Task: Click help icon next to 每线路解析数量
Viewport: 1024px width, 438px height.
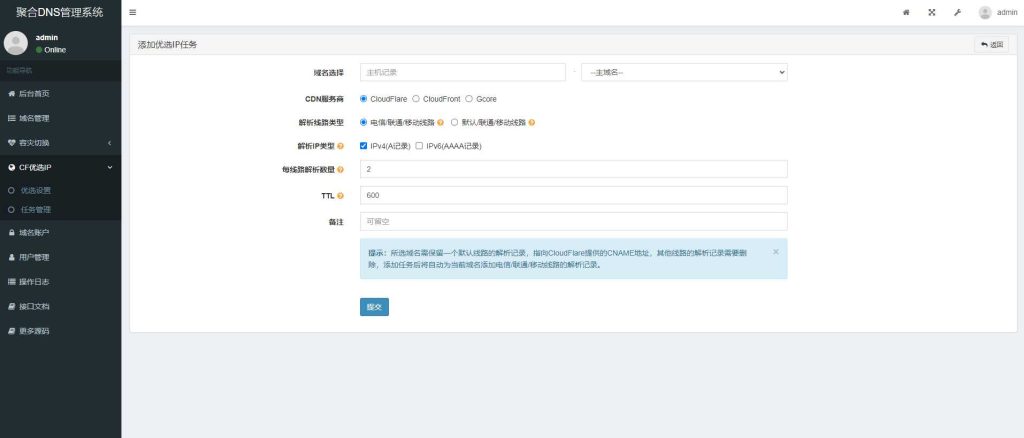Action: (340, 170)
